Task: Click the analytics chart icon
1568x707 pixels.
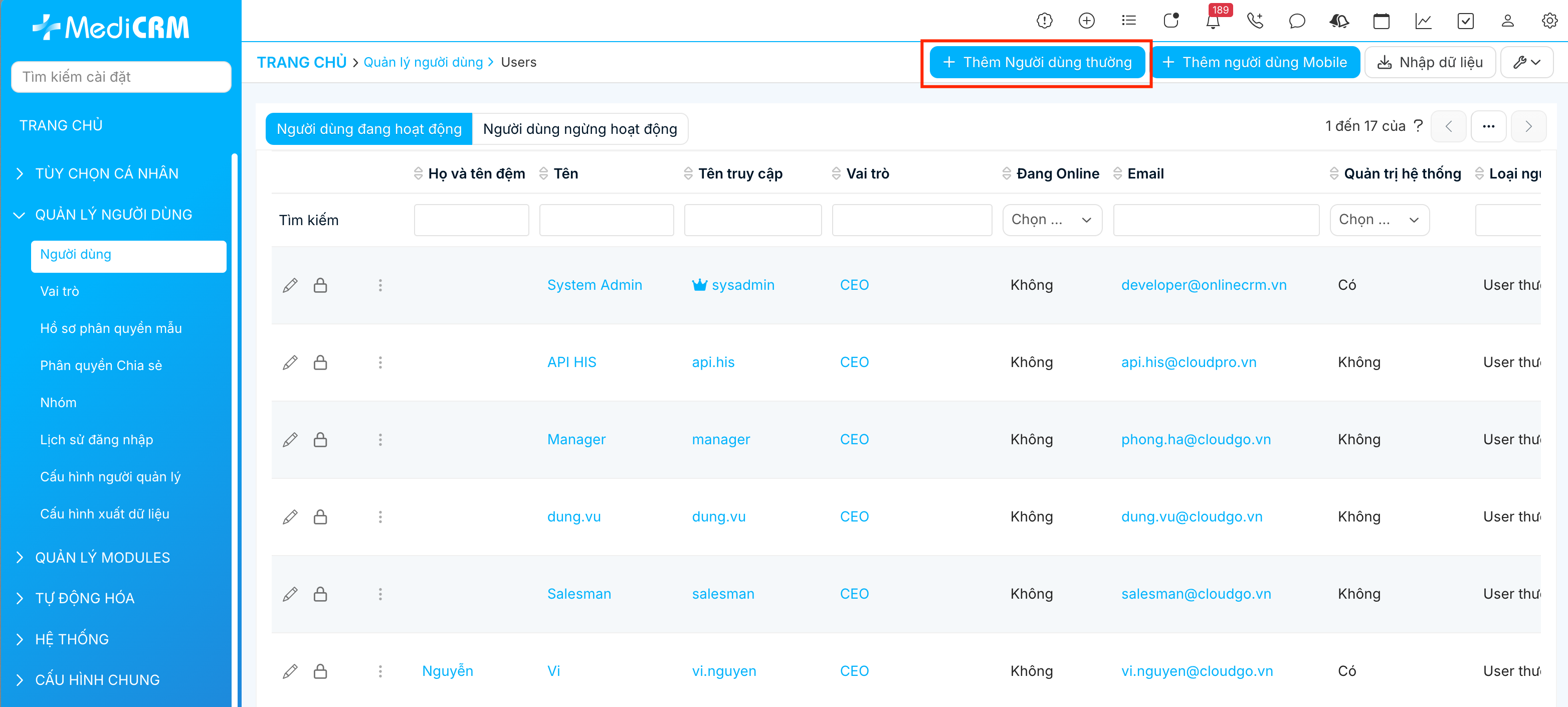Action: [1423, 22]
